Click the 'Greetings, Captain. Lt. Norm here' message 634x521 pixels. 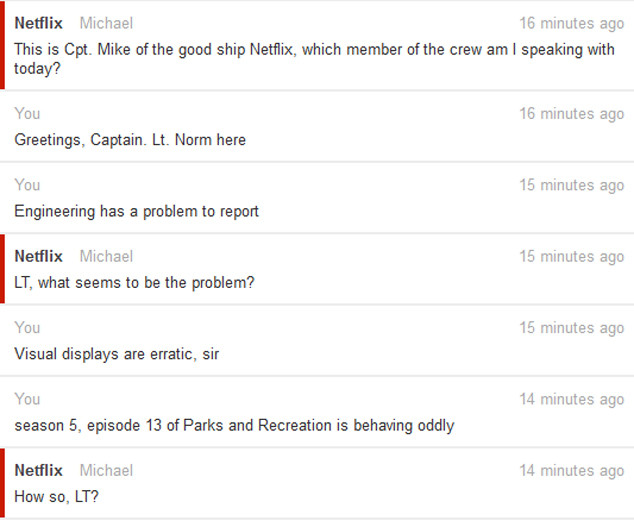(130, 140)
